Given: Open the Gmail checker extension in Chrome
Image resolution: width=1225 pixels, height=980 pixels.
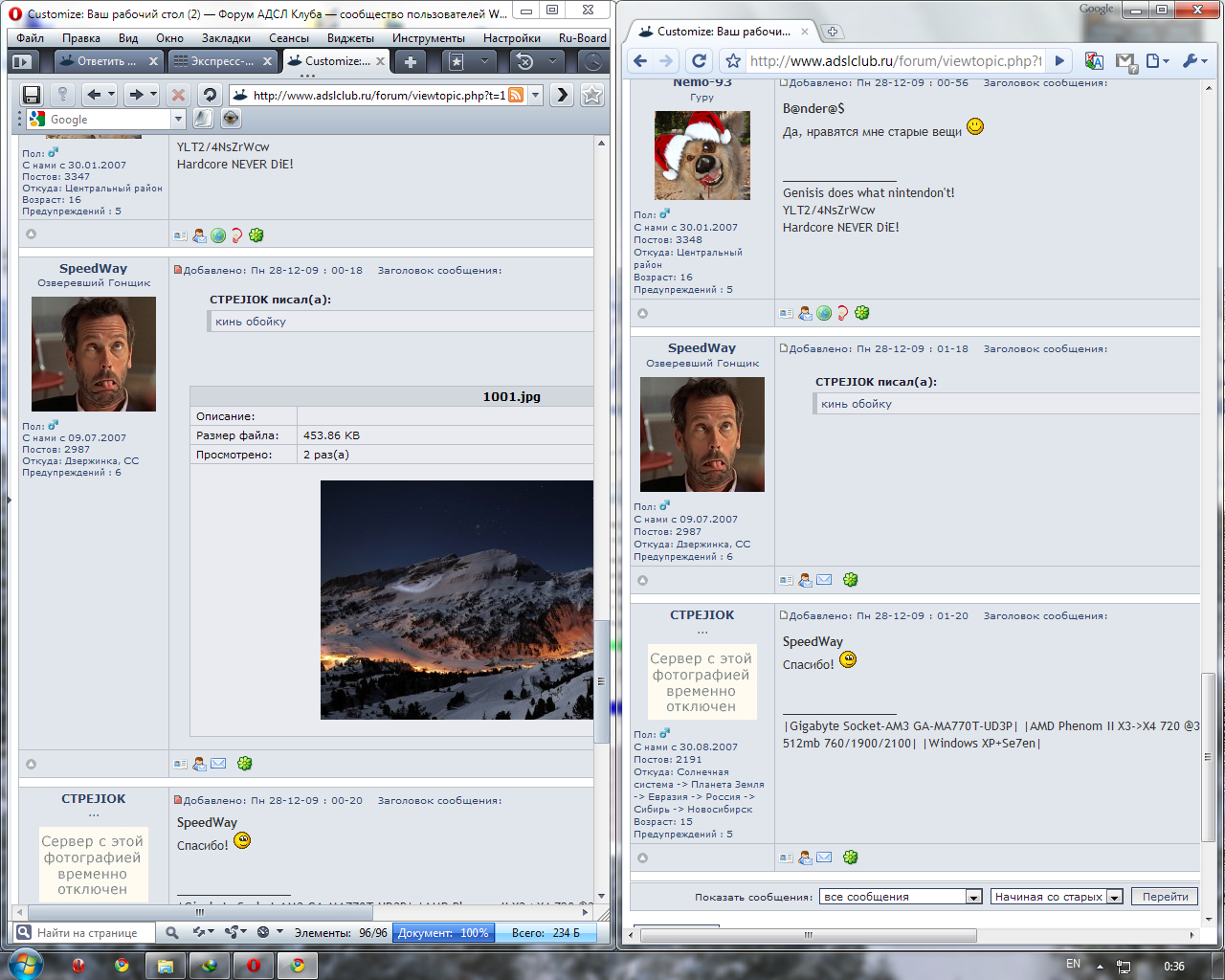Looking at the screenshot, I should pos(1125,62).
